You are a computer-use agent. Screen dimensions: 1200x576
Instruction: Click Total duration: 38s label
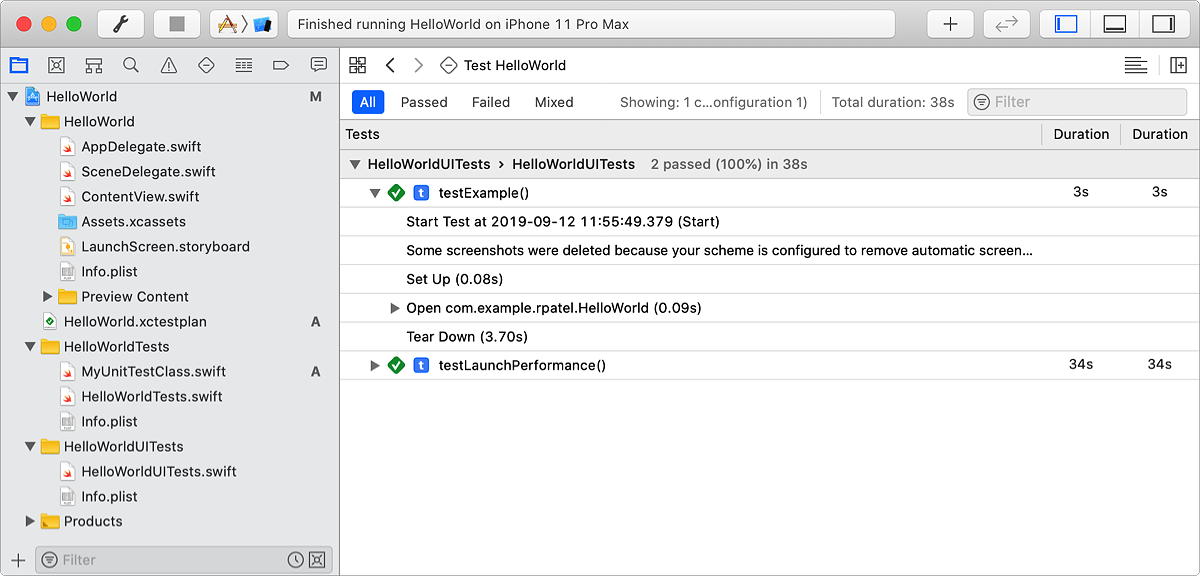[x=893, y=102]
